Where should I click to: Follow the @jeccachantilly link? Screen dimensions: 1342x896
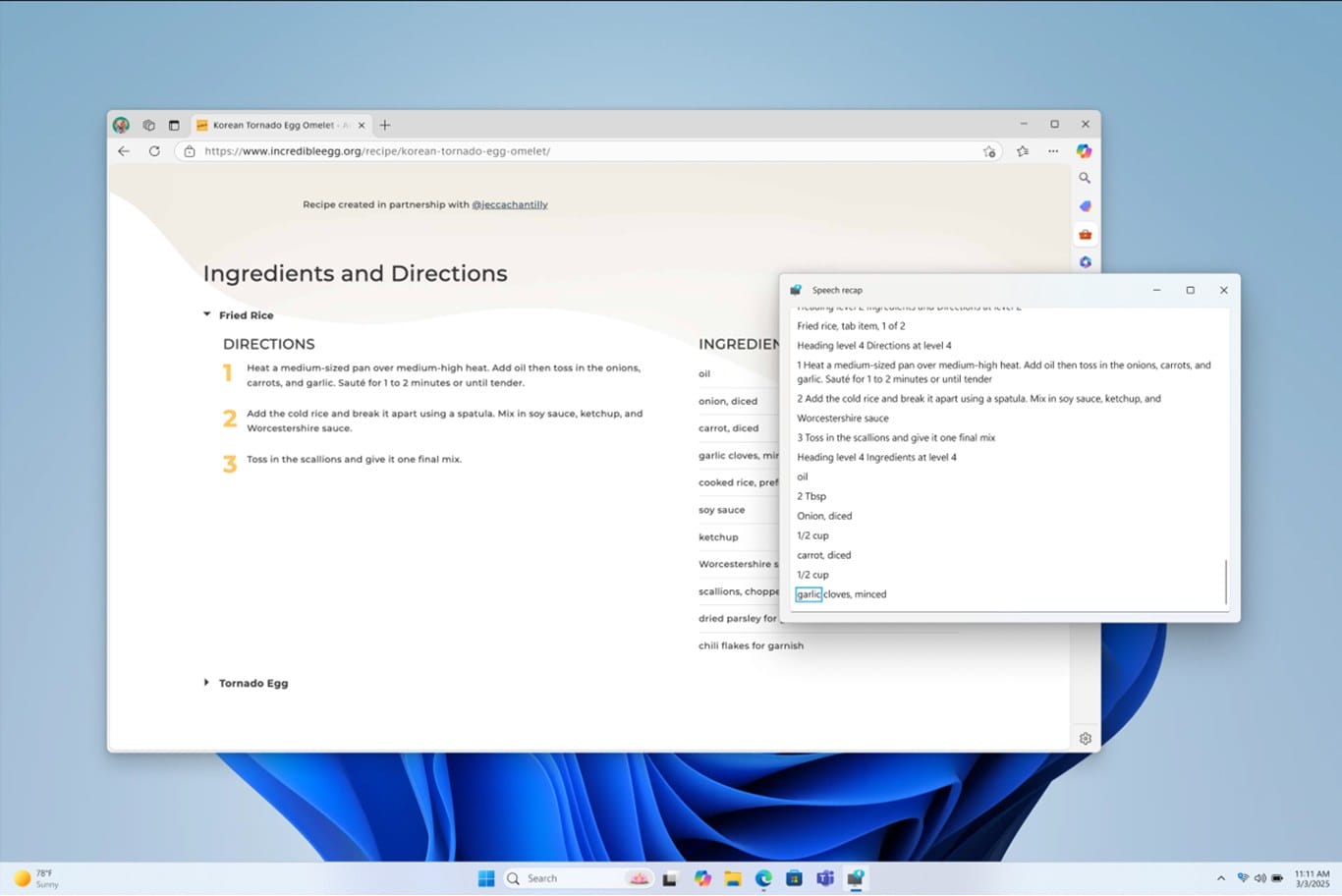coord(510,204)
